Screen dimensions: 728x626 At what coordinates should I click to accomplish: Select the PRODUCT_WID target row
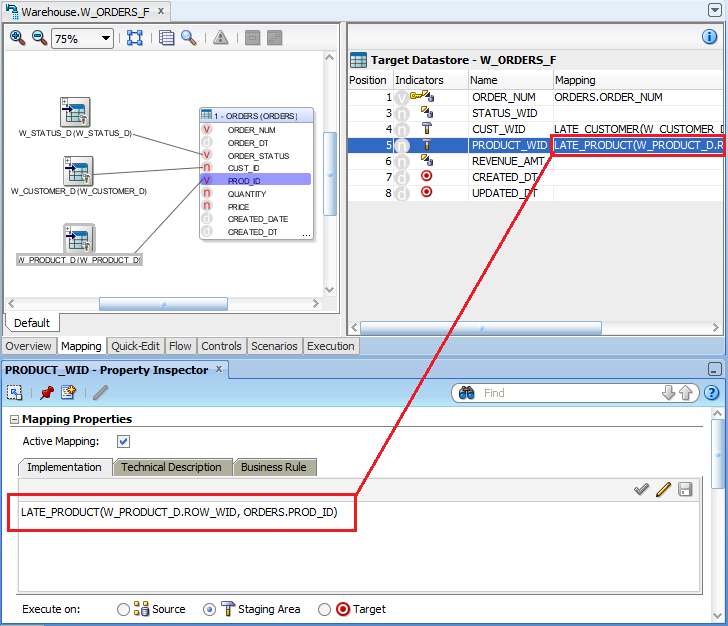click(535, 145)
